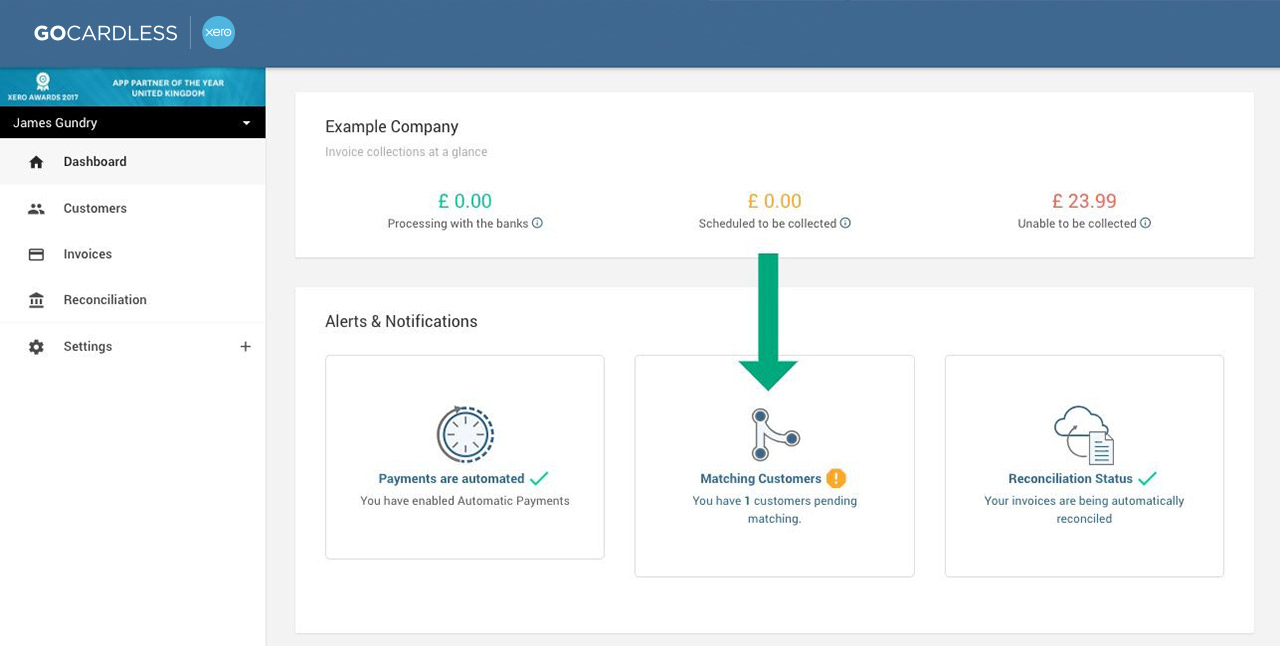Click the Alerts & Notifications heading

click(401, 321)
